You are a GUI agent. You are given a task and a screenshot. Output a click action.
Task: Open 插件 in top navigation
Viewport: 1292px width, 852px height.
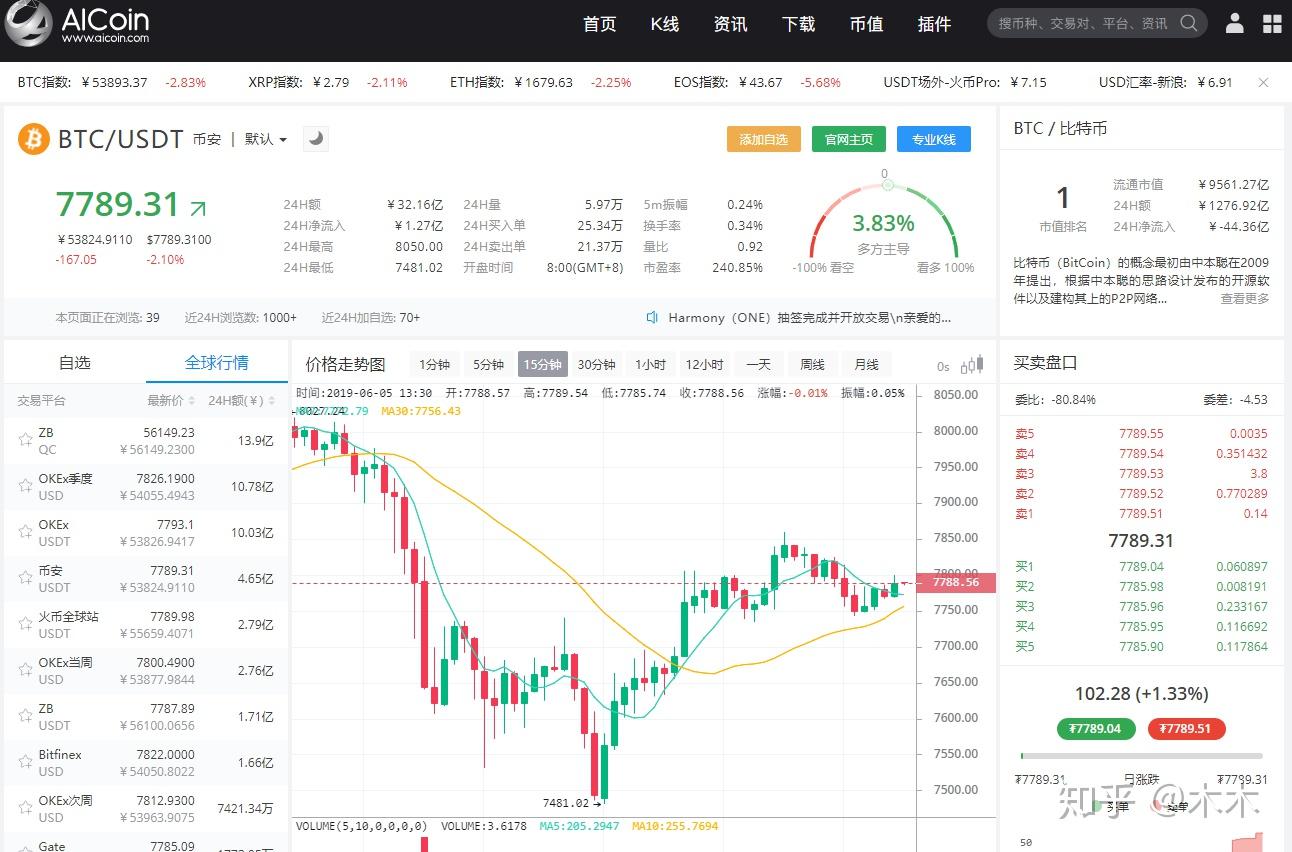click(934, 24)
